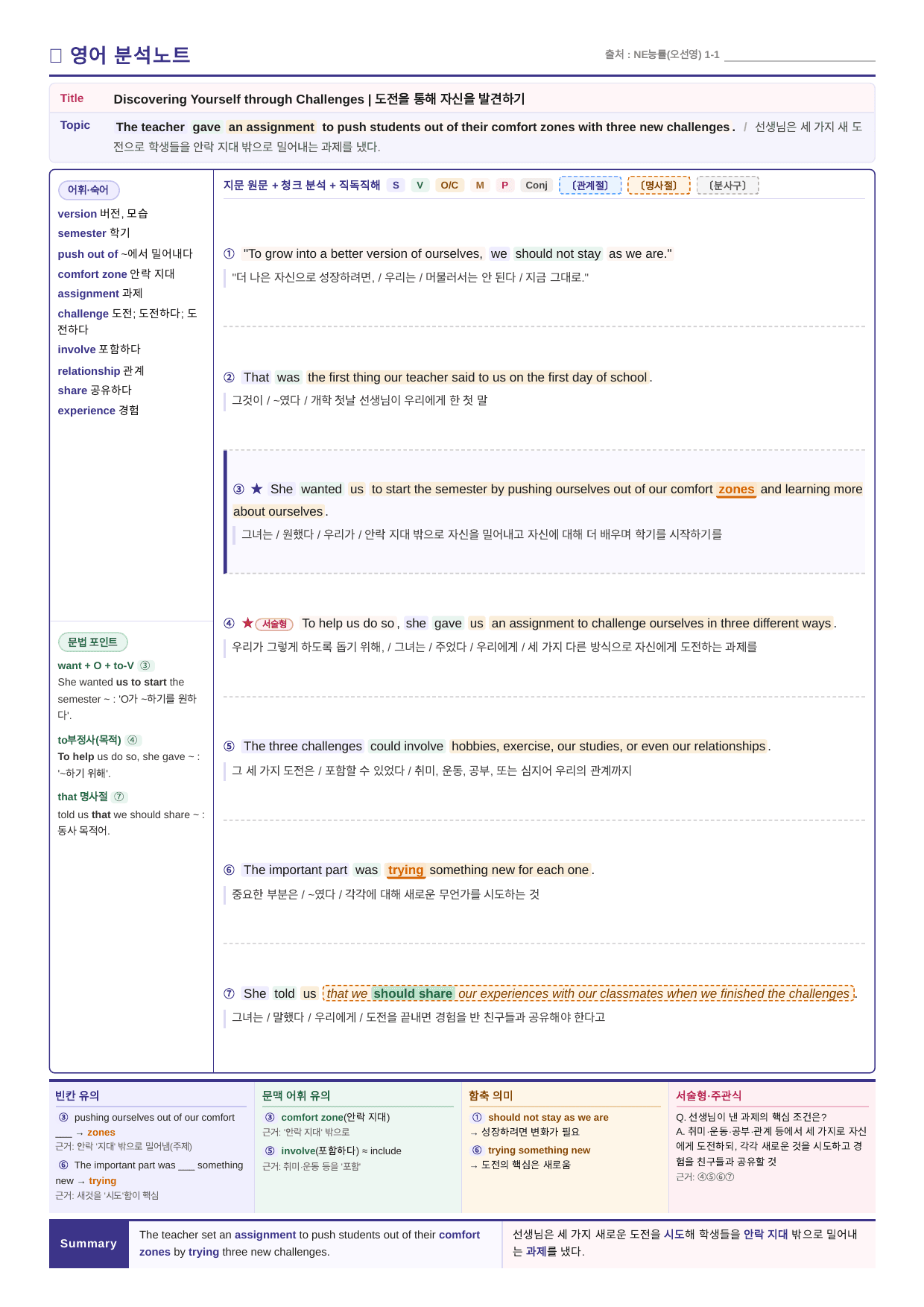The height and width of the screenshot is (1307, 924).
Task: Click the 명사절 dashed legend tag
Action: coord(659,186)
